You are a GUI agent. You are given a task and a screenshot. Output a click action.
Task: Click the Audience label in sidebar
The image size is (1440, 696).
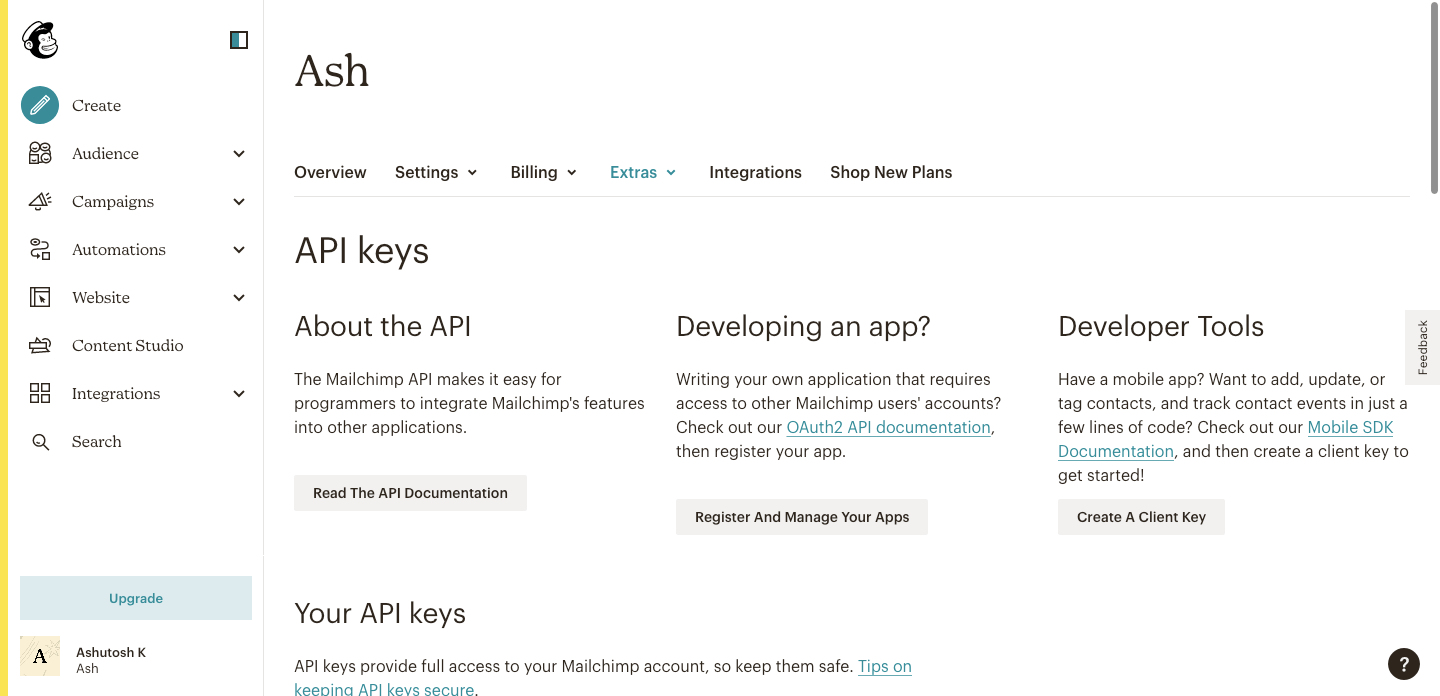coord(105,153)
